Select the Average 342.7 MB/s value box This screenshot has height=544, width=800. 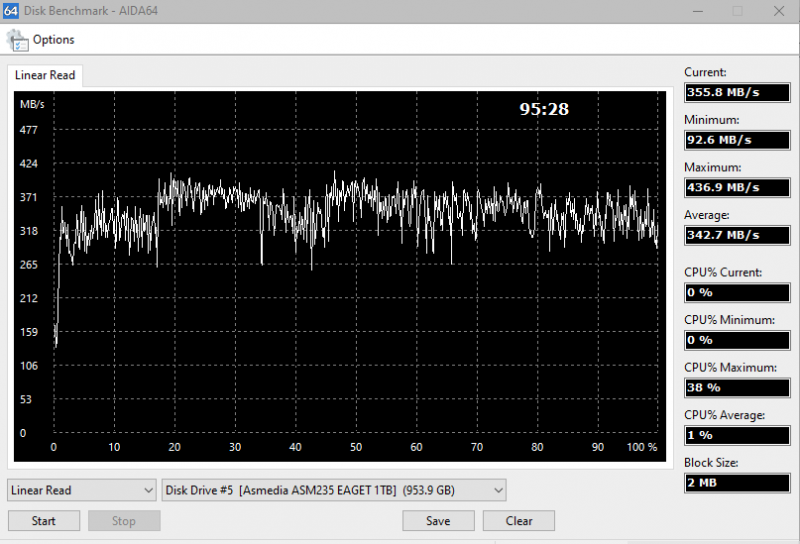736,235
